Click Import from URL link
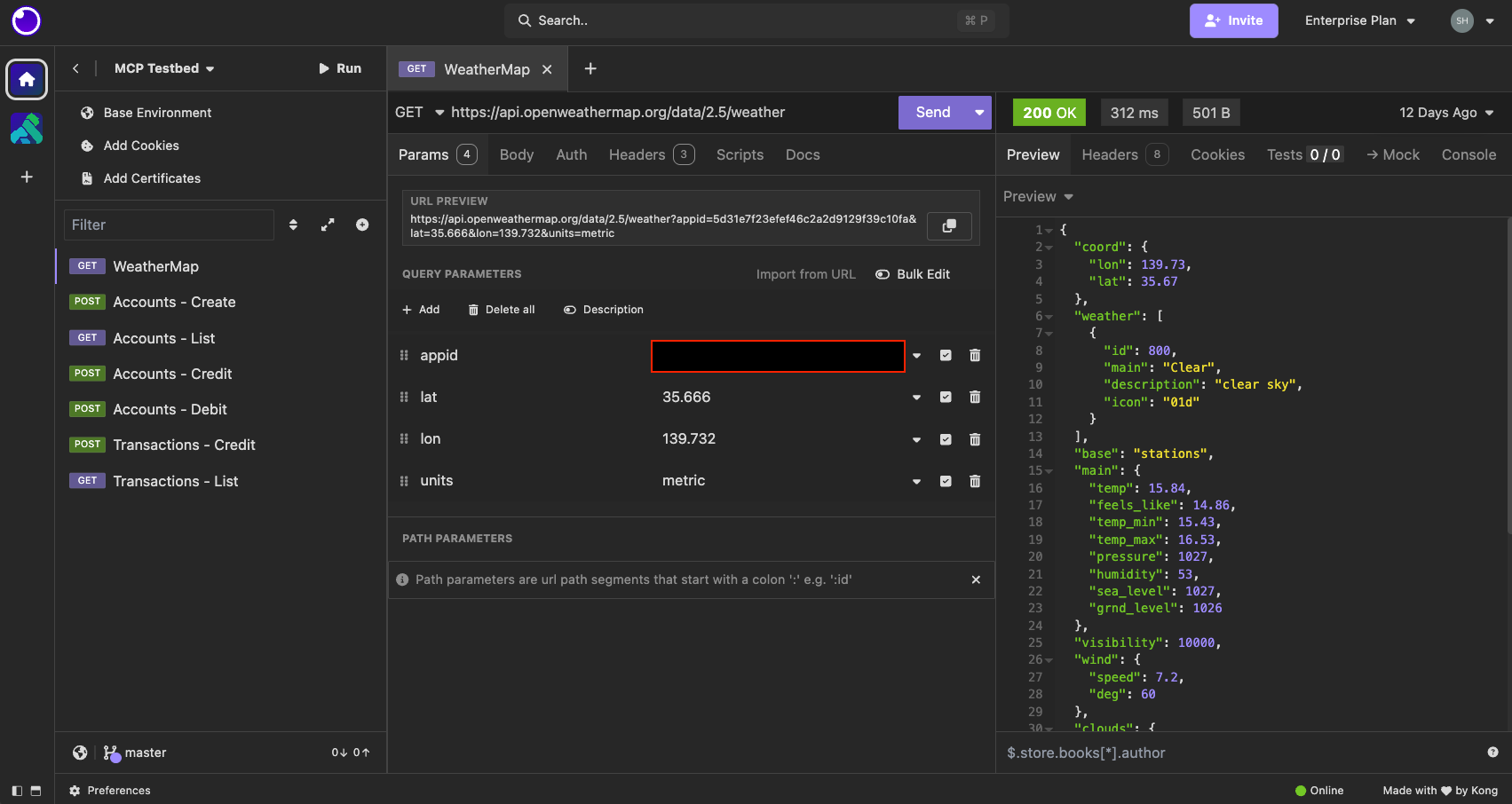 (x=805, y=274)
